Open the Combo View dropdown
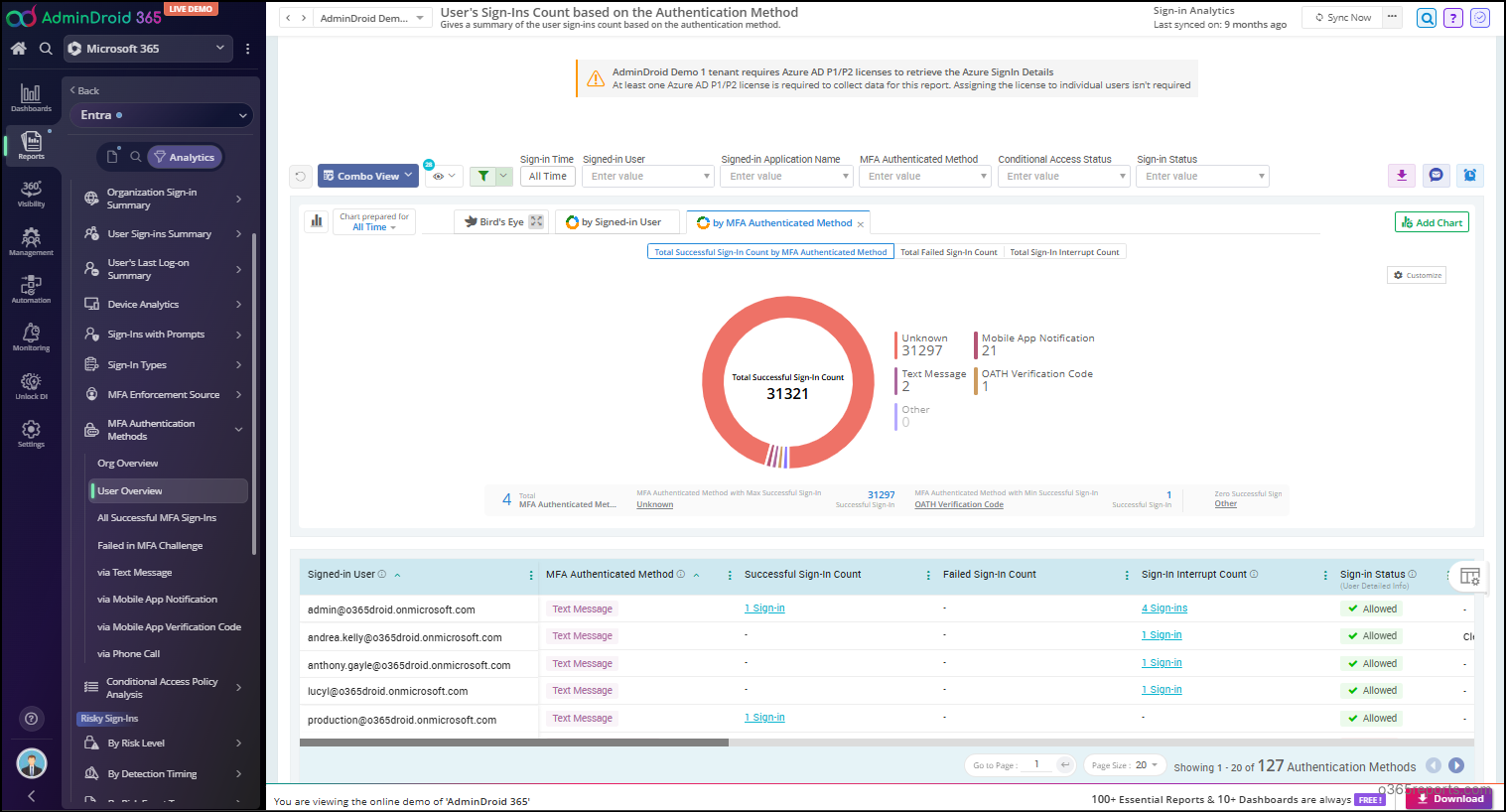Image resolution: width=1506 pixels, height=812 pixels. [367, 176]
